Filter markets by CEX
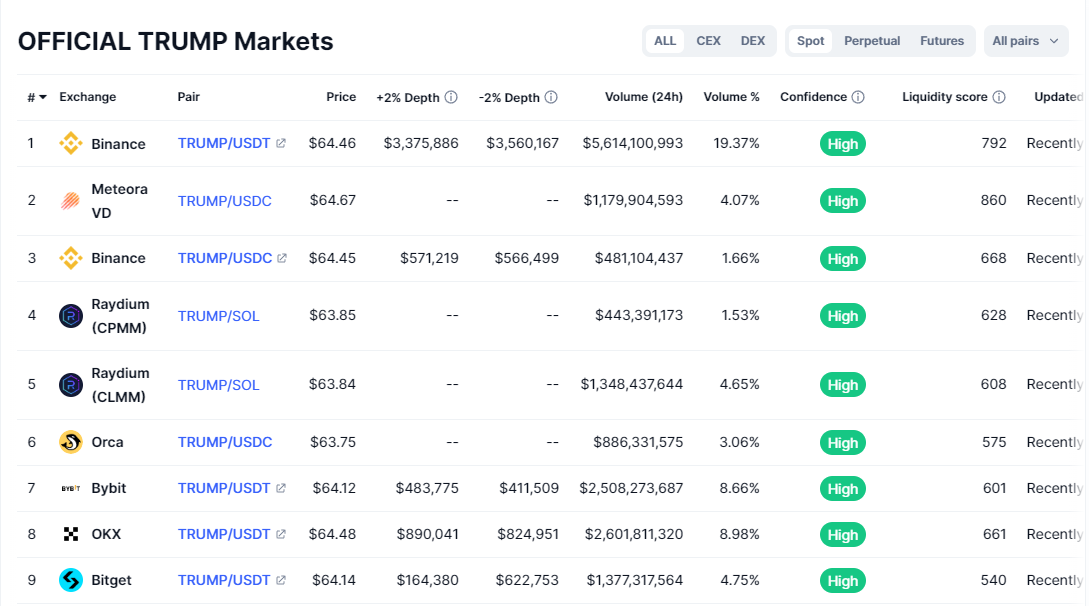1089x606 pixels. coord(708,41)
